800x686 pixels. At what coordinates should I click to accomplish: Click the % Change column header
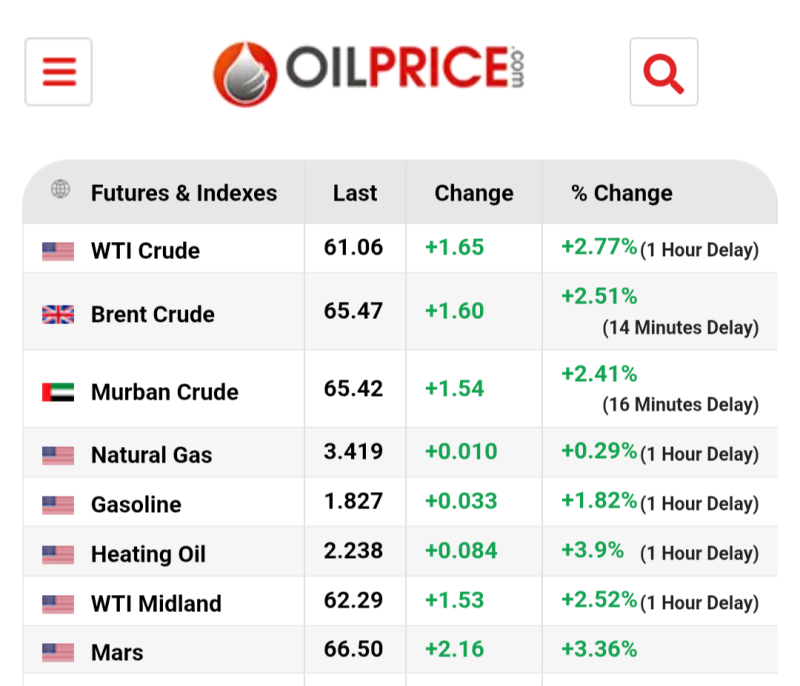[x=622, y=193]
